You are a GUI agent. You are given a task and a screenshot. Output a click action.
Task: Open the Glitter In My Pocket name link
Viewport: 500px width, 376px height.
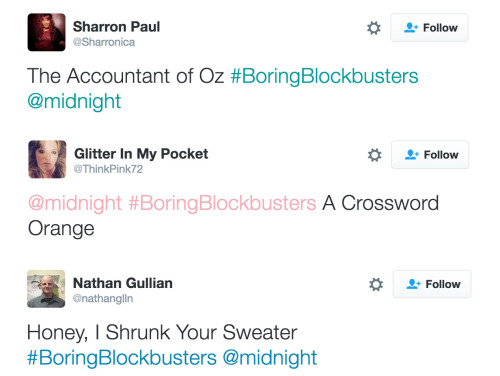141,154
